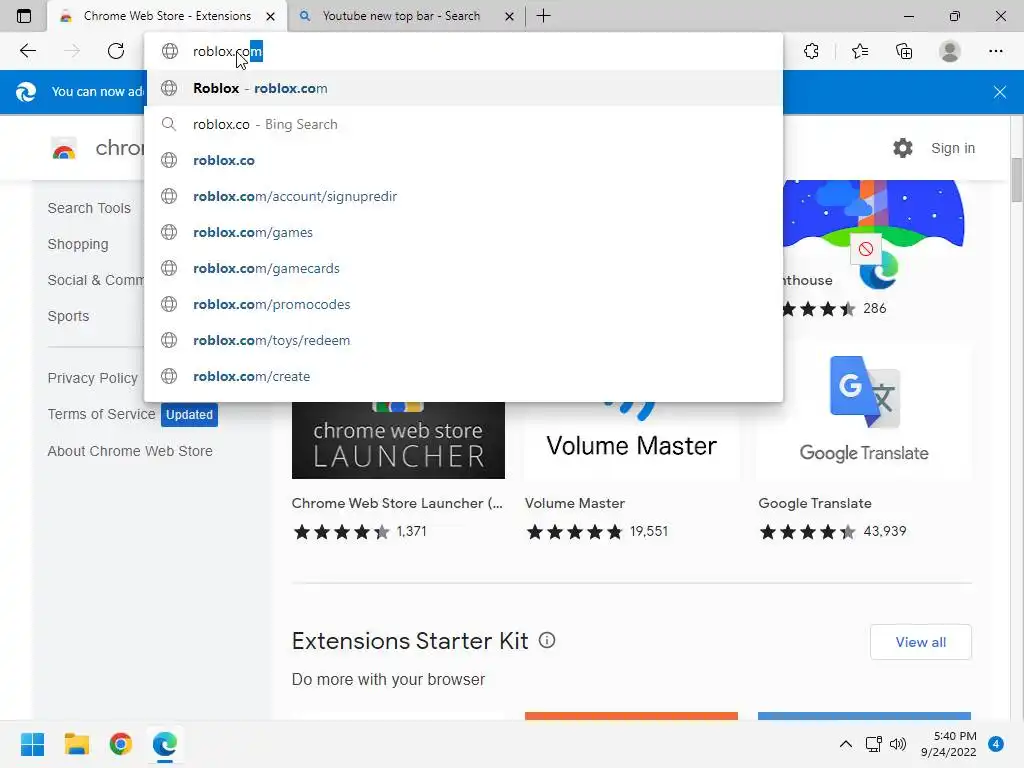This screenshot has height=768, width=1024.
Task: Go back to the previous page
Action: (27, 51)
